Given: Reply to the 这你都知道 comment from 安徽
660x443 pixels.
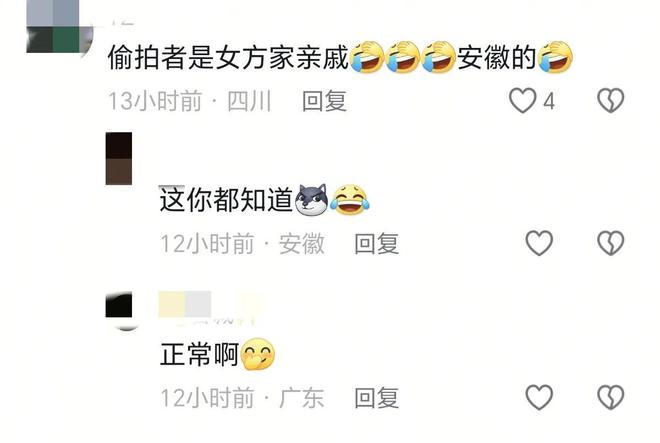Looking at the screenshot, I should click(376, 244).
